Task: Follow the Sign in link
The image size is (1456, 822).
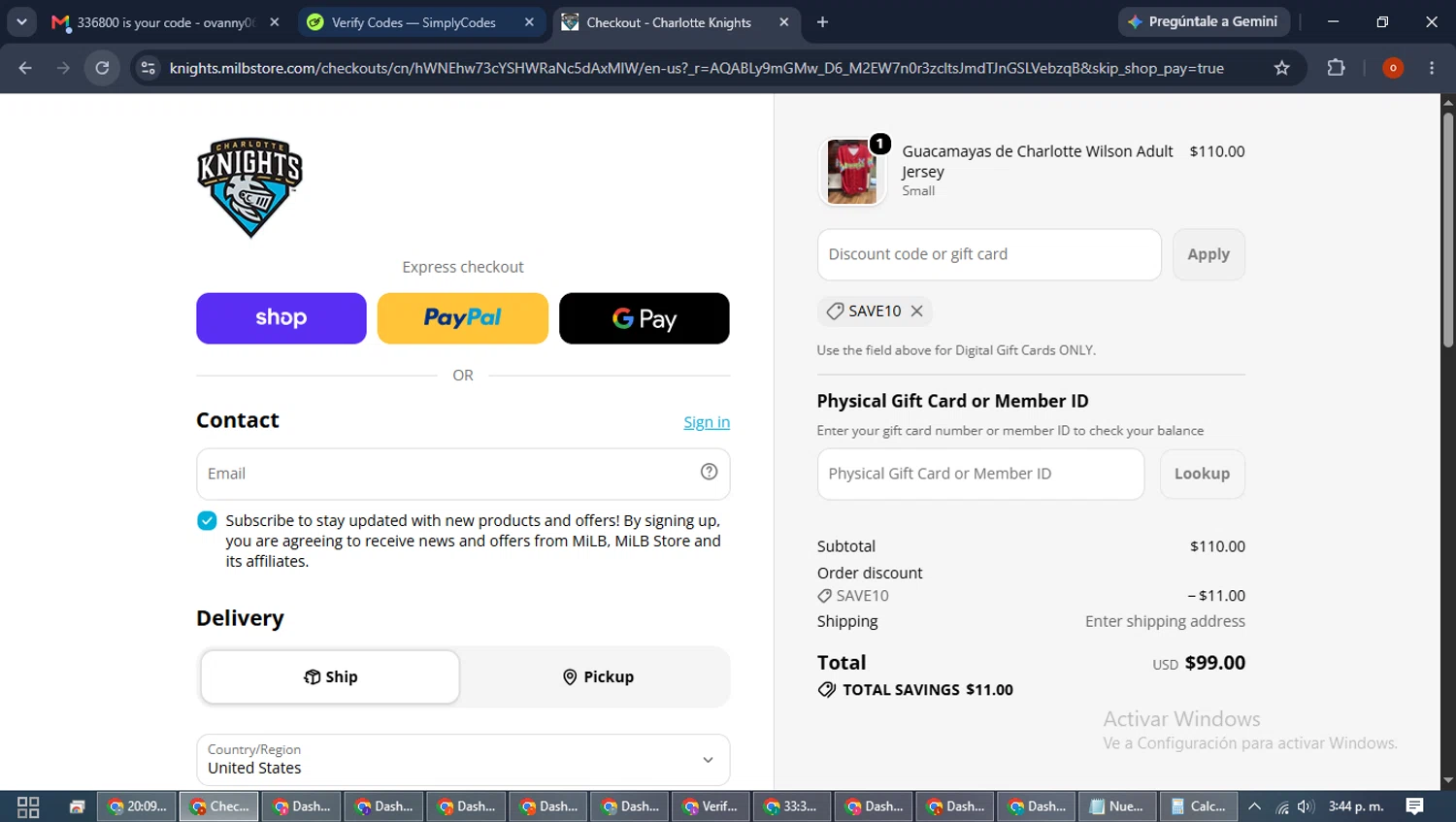Action: tap(707, 422)
